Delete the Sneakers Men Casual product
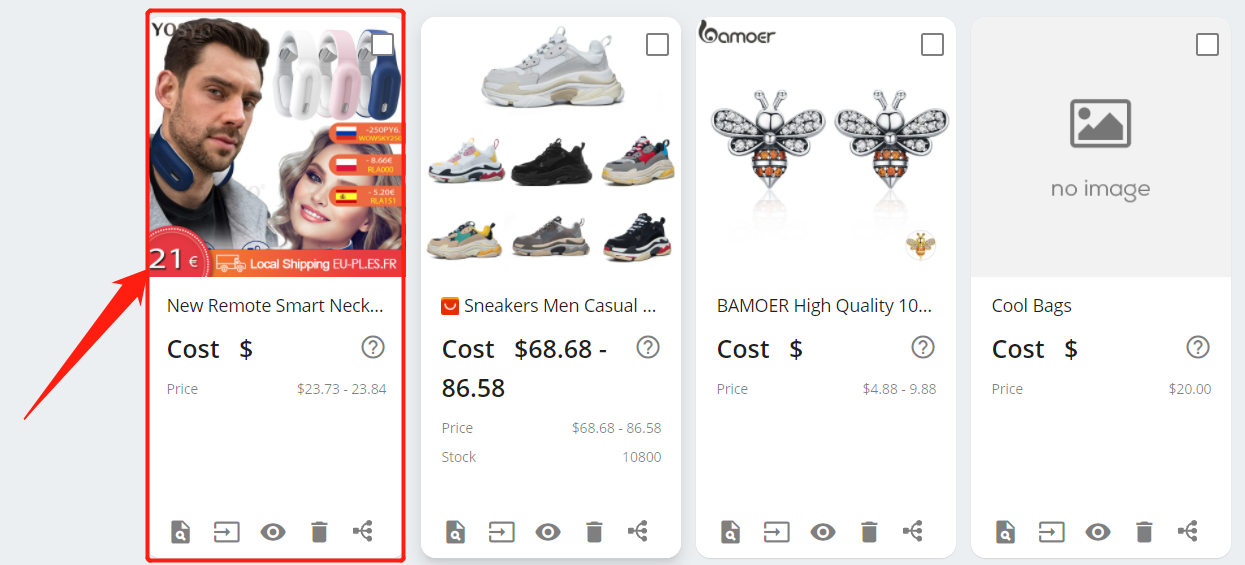The width and height of the screenshot is (1245, 565). pyautogui.click(x=594, y=532)
